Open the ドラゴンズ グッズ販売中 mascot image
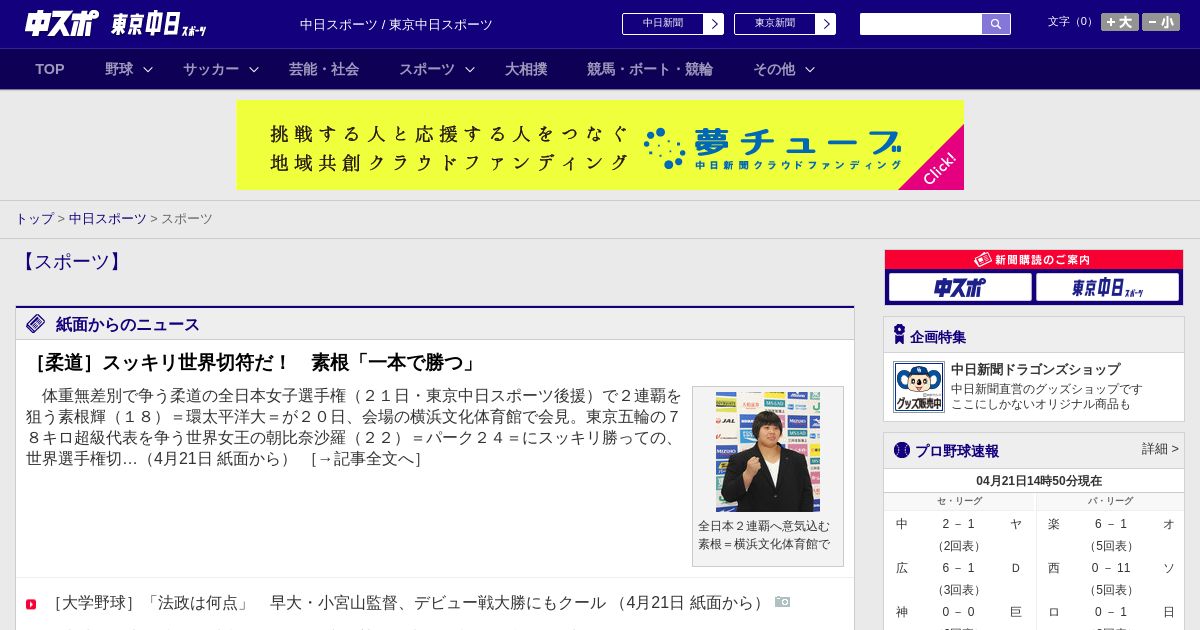Viewport: 1200px width, 630px height. [919, 387]
